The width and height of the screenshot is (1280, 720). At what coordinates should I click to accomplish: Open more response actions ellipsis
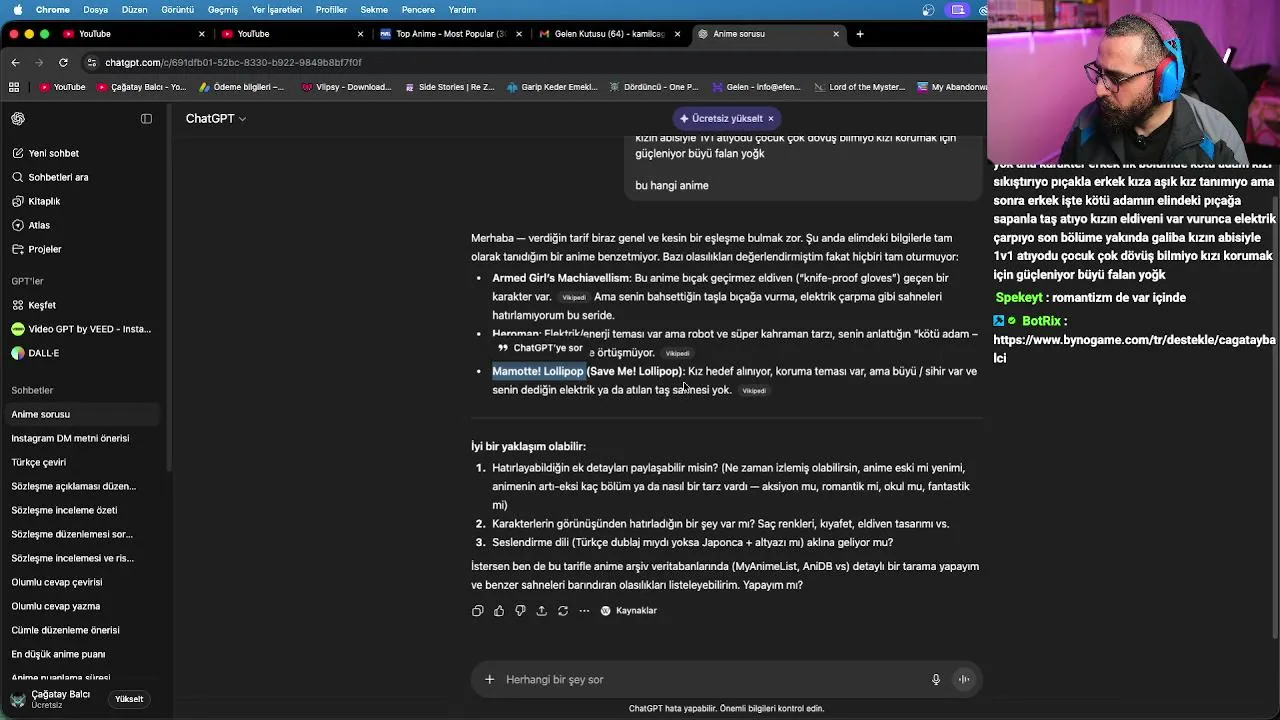point(584,611)
